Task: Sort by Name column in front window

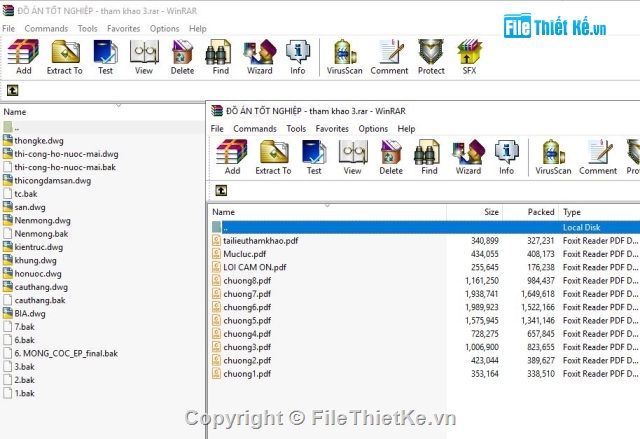Action: [328, 212]
